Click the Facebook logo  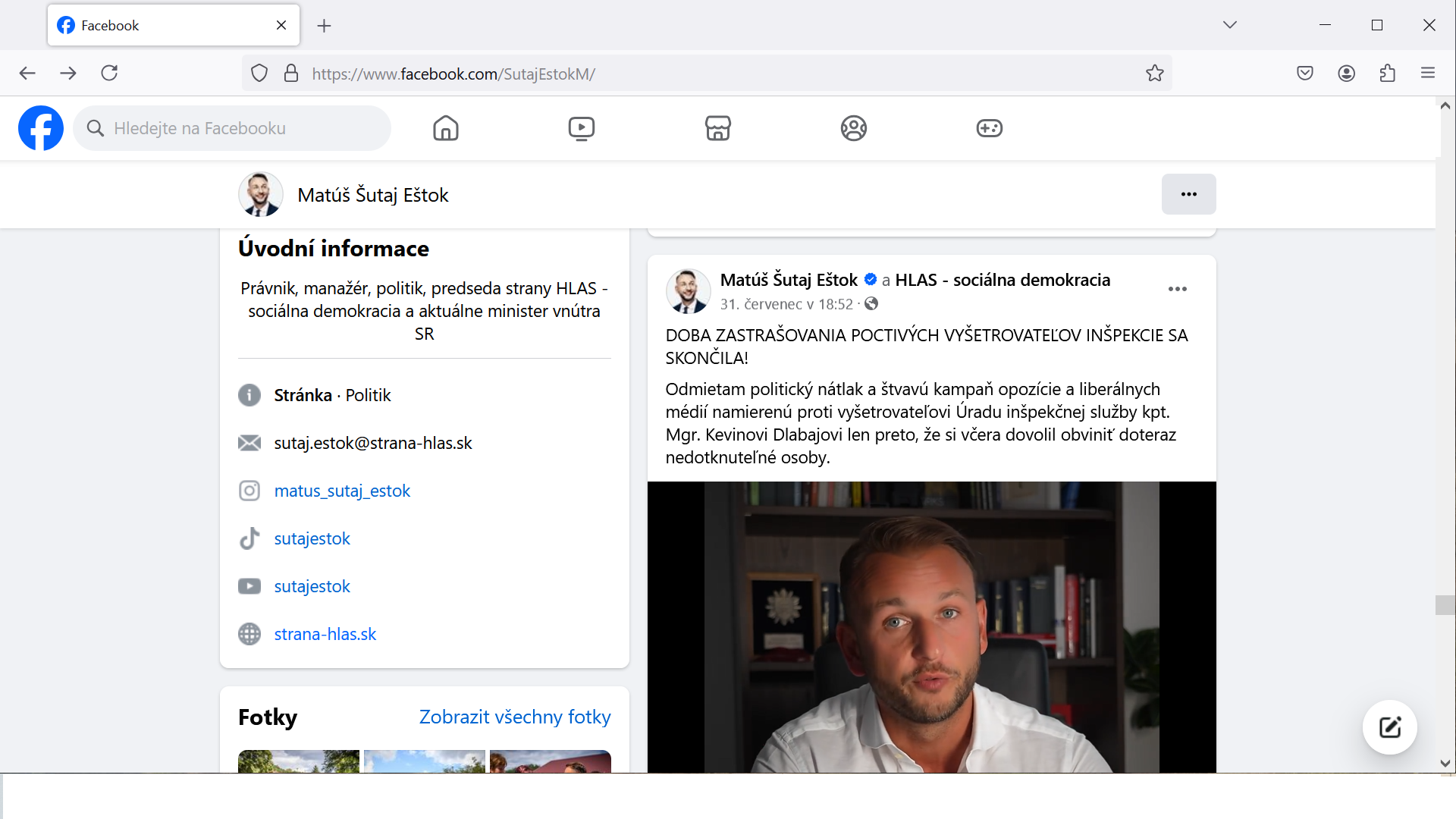(x=41, y=128)
